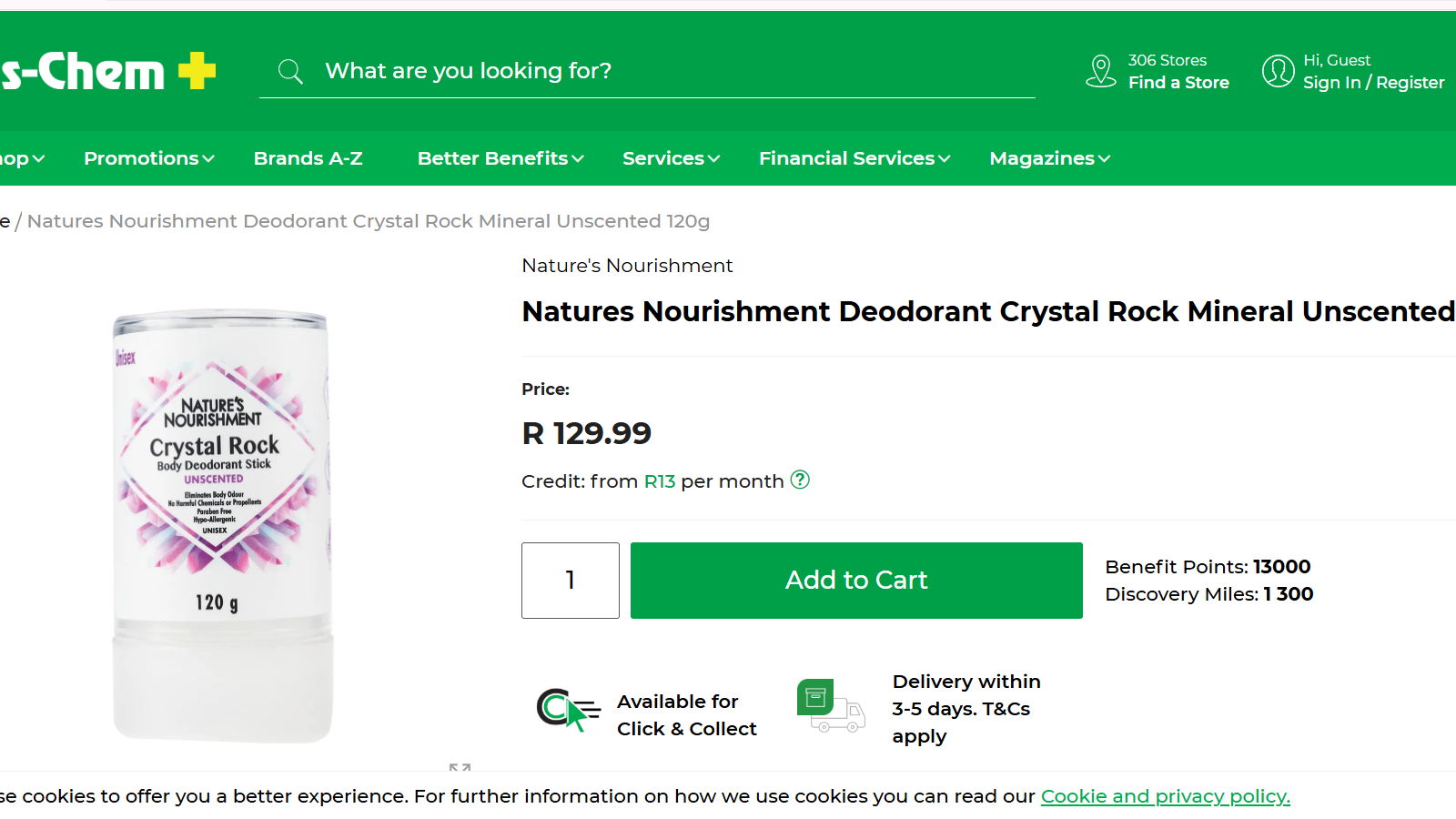Click the guest profile avatar icon
The image size is (1456, 819).
(1278, 71)
